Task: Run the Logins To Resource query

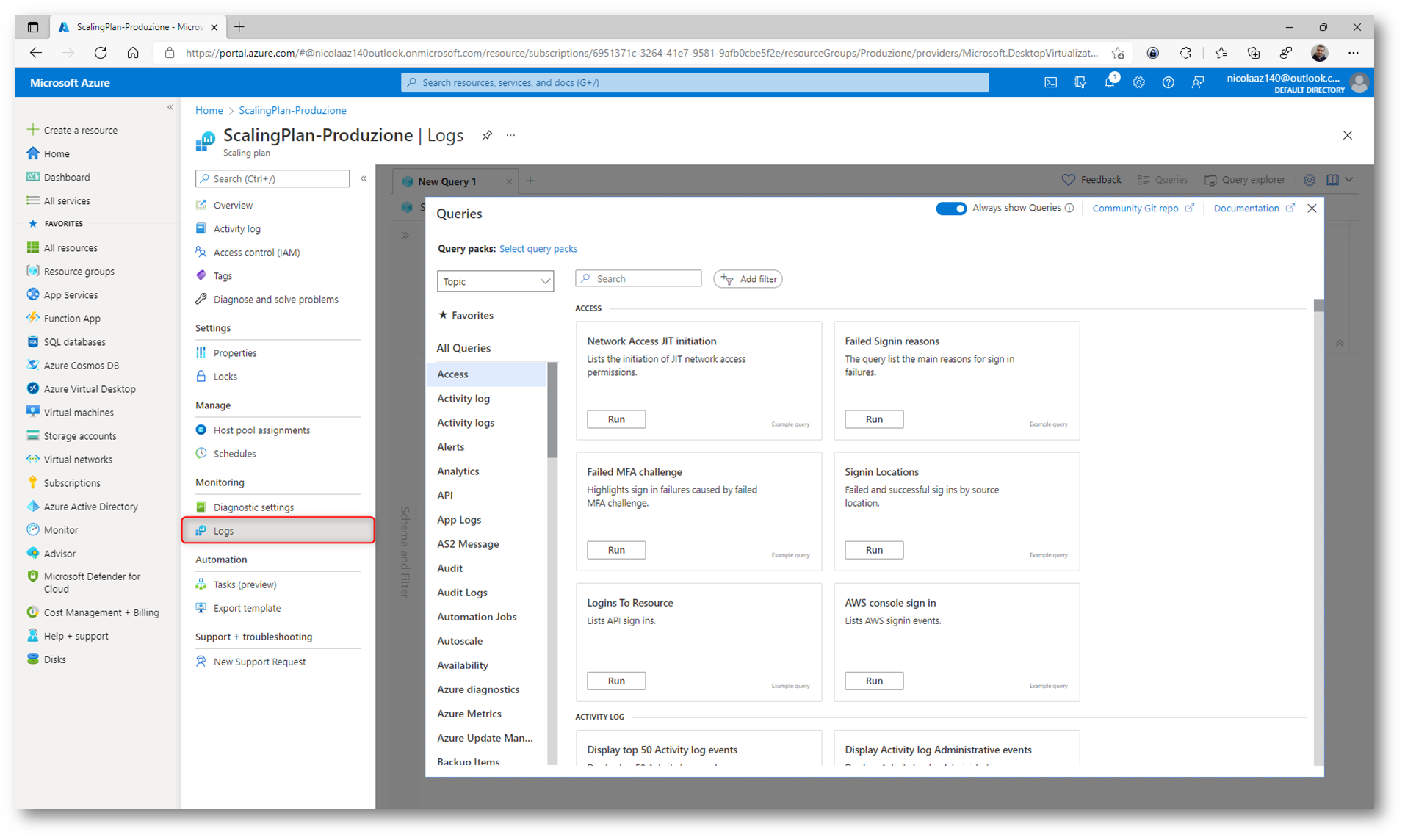Action: click(616, 681)
